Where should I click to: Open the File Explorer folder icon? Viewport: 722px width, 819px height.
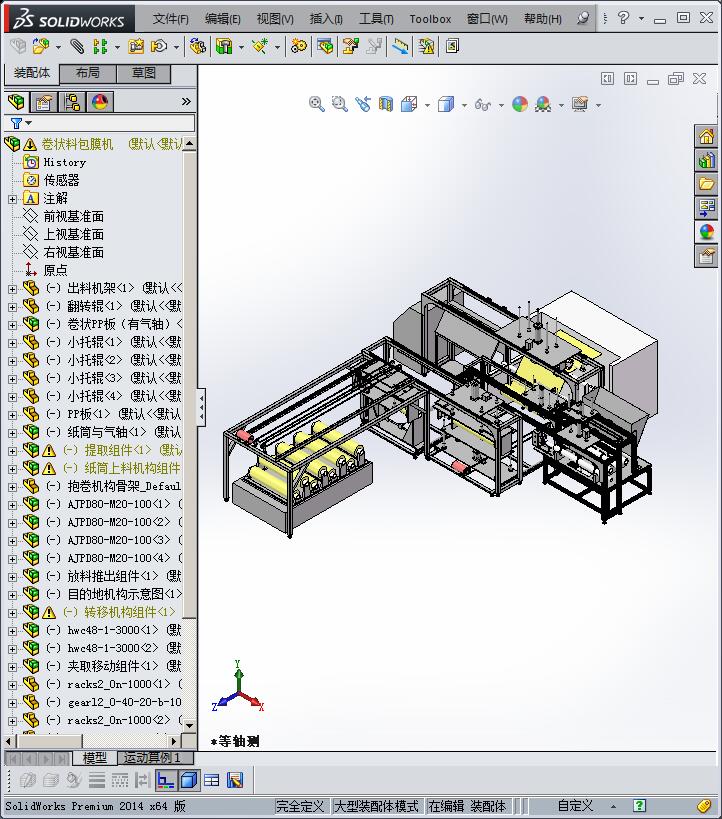[706, 184]
